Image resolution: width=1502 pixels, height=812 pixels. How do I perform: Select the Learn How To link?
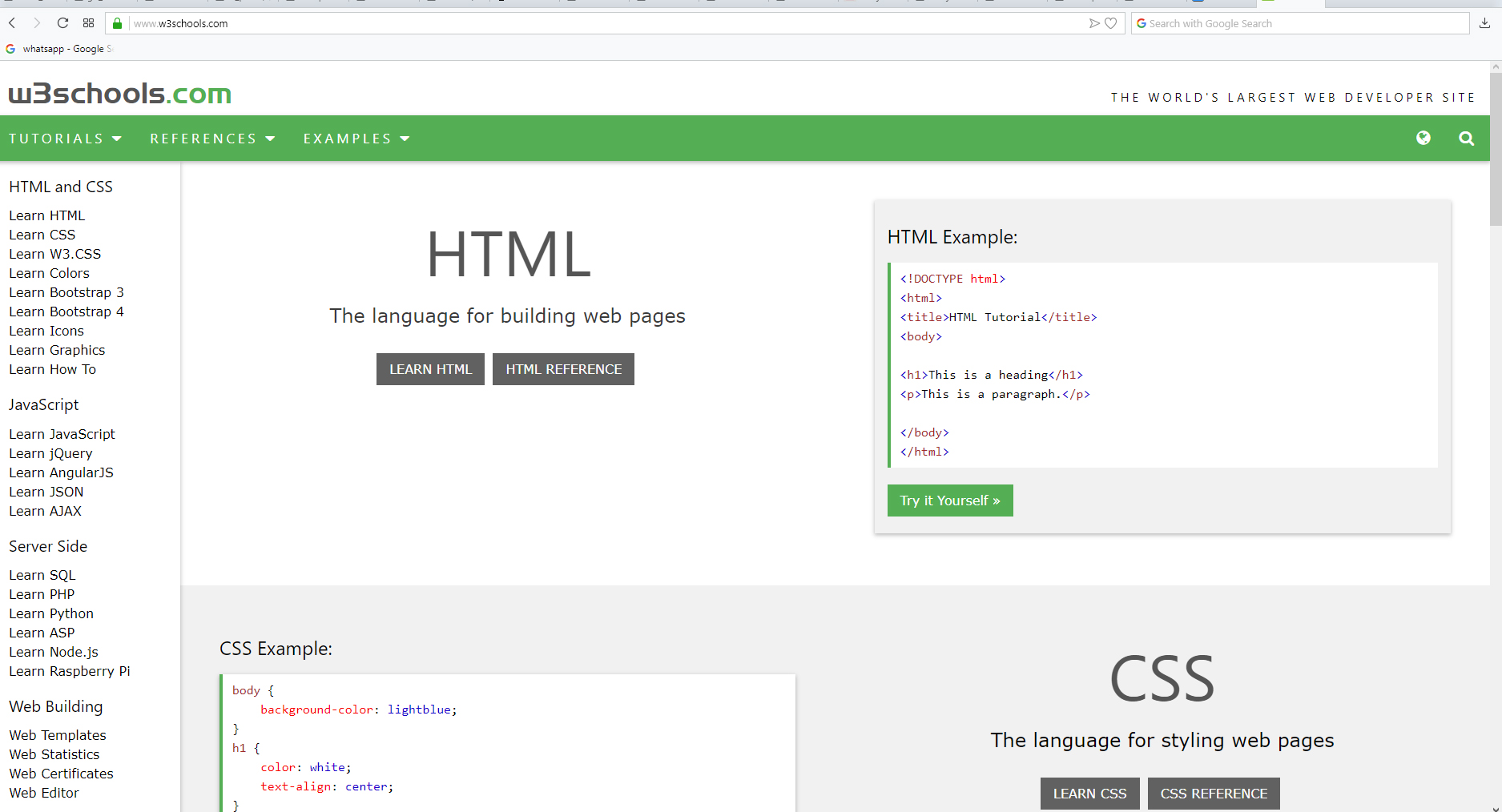click(53, 369)
